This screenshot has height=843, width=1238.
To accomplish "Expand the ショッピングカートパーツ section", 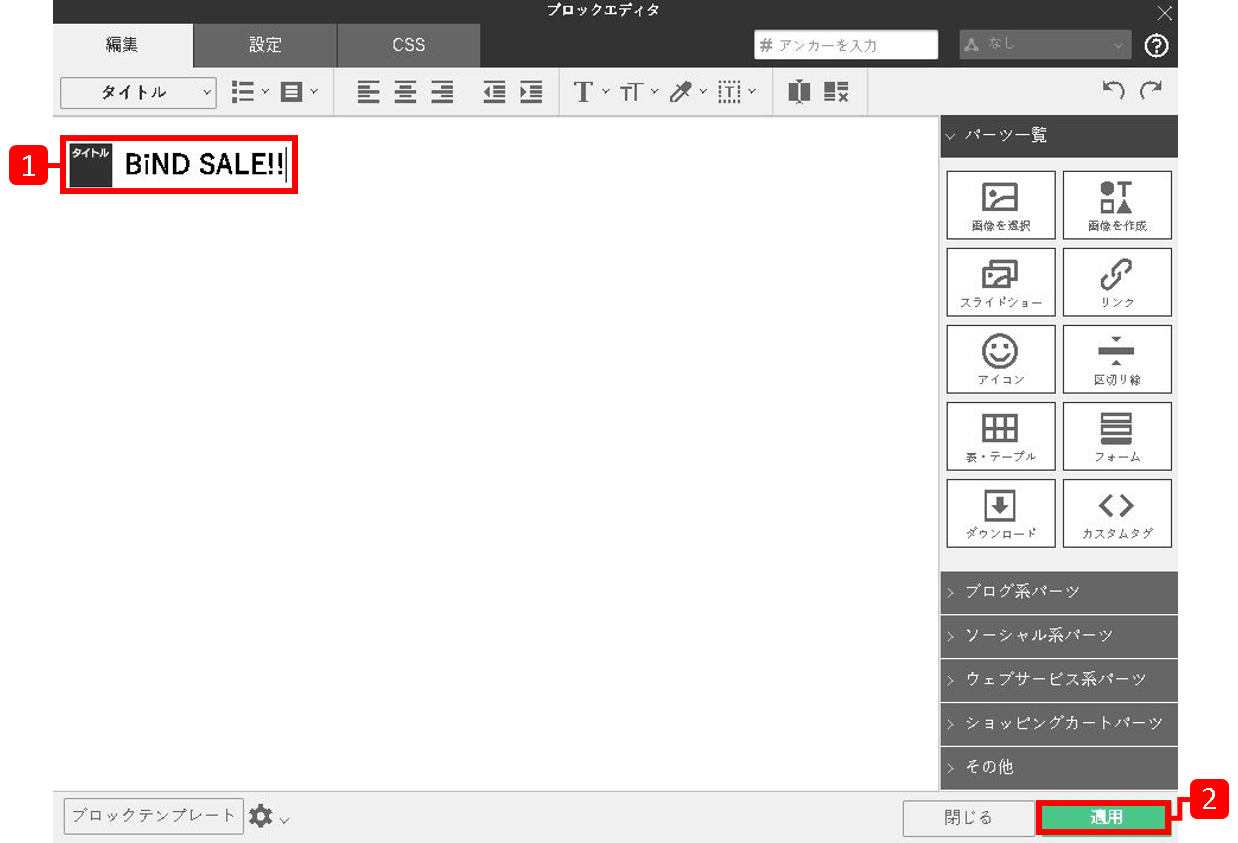I will click(1059, 724).
